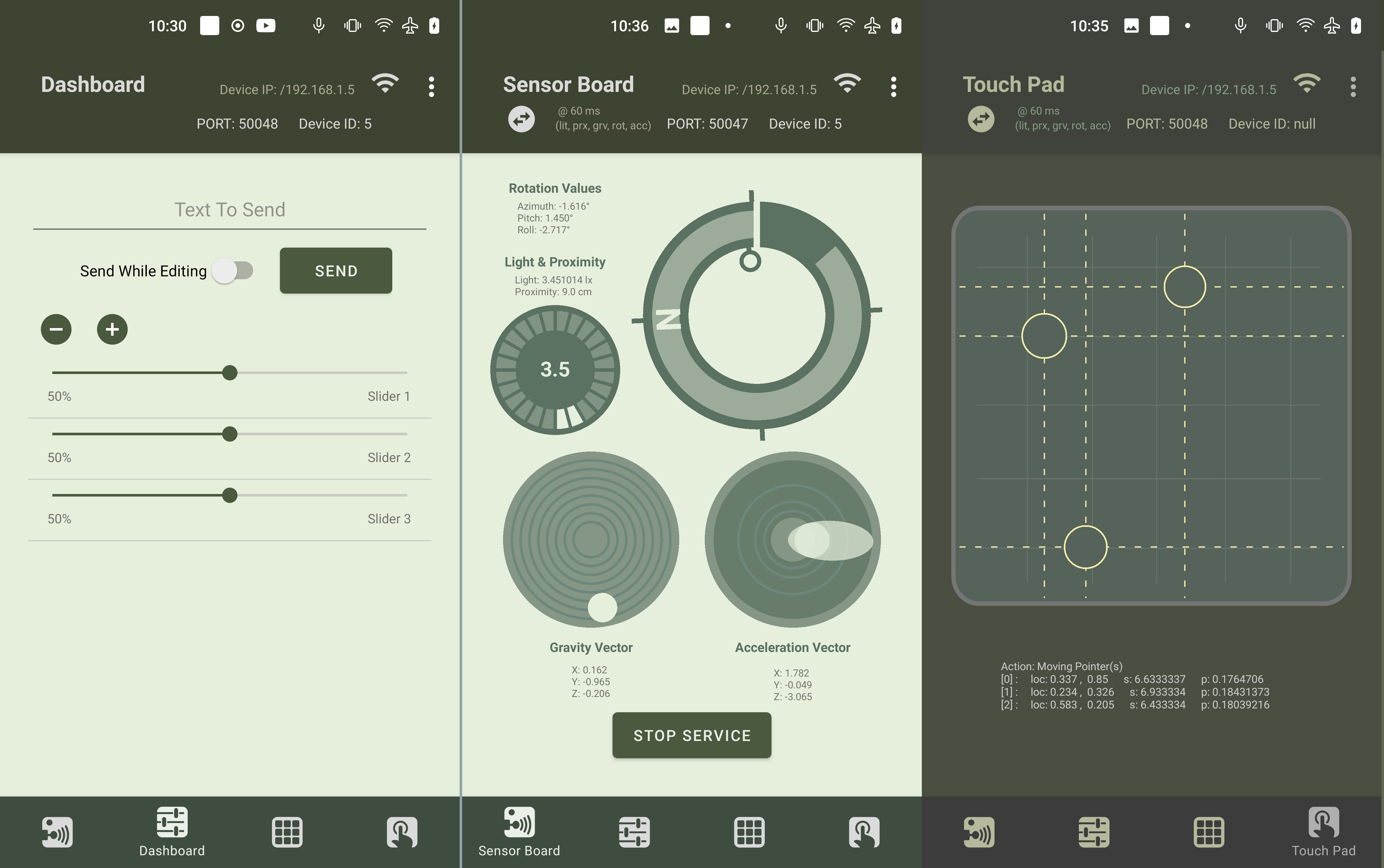
Task: Click the 'Action: Moving Pointer(s)' text
Action: coord(1061,667)
